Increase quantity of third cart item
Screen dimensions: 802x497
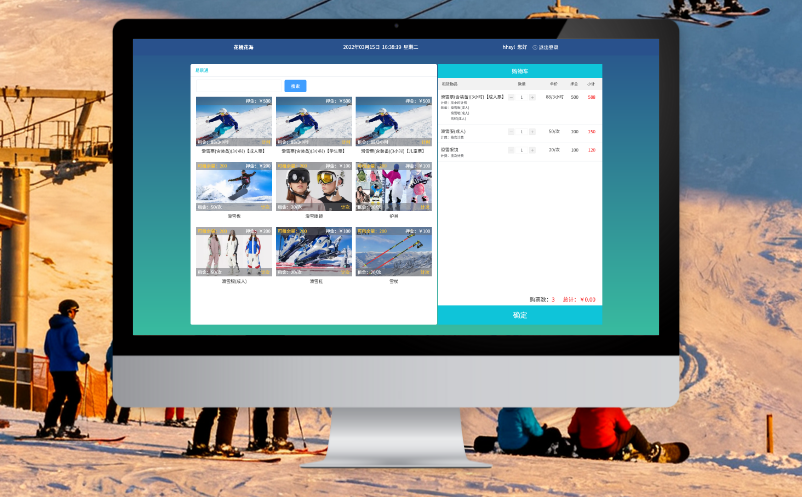pos(532,150)
